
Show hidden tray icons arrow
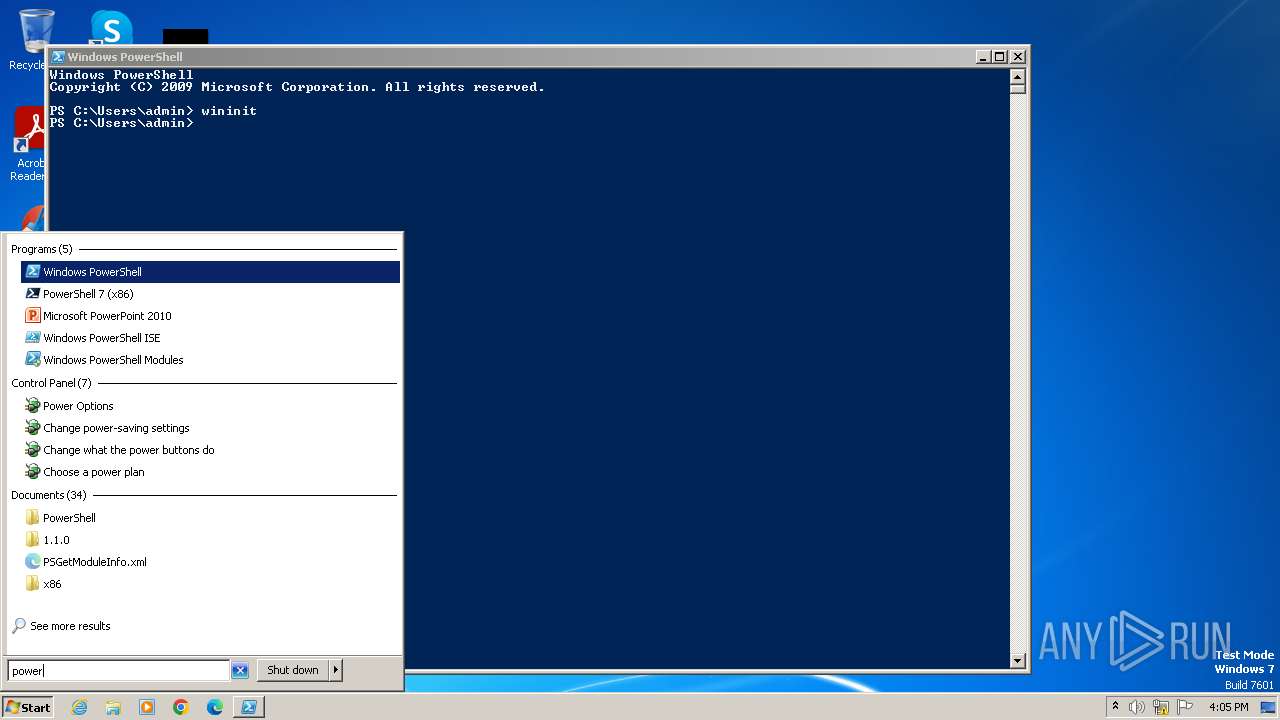(1115, 707)
